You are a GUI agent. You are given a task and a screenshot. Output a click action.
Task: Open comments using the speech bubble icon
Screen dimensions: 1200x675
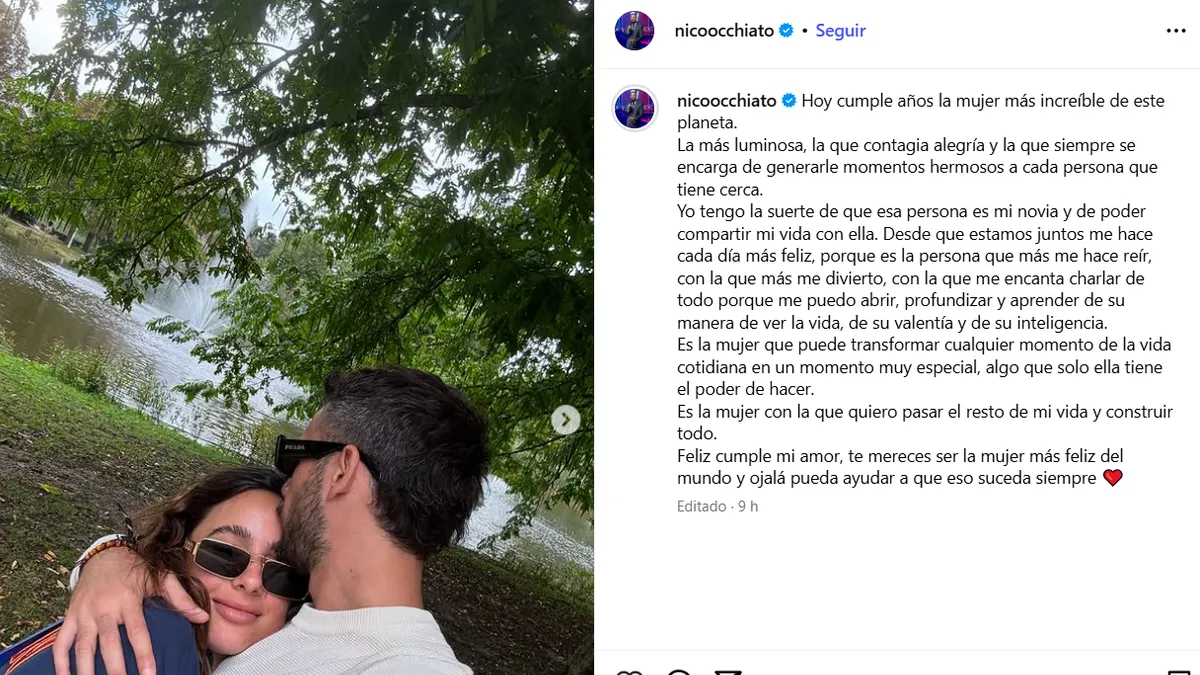tap(679, 672)
